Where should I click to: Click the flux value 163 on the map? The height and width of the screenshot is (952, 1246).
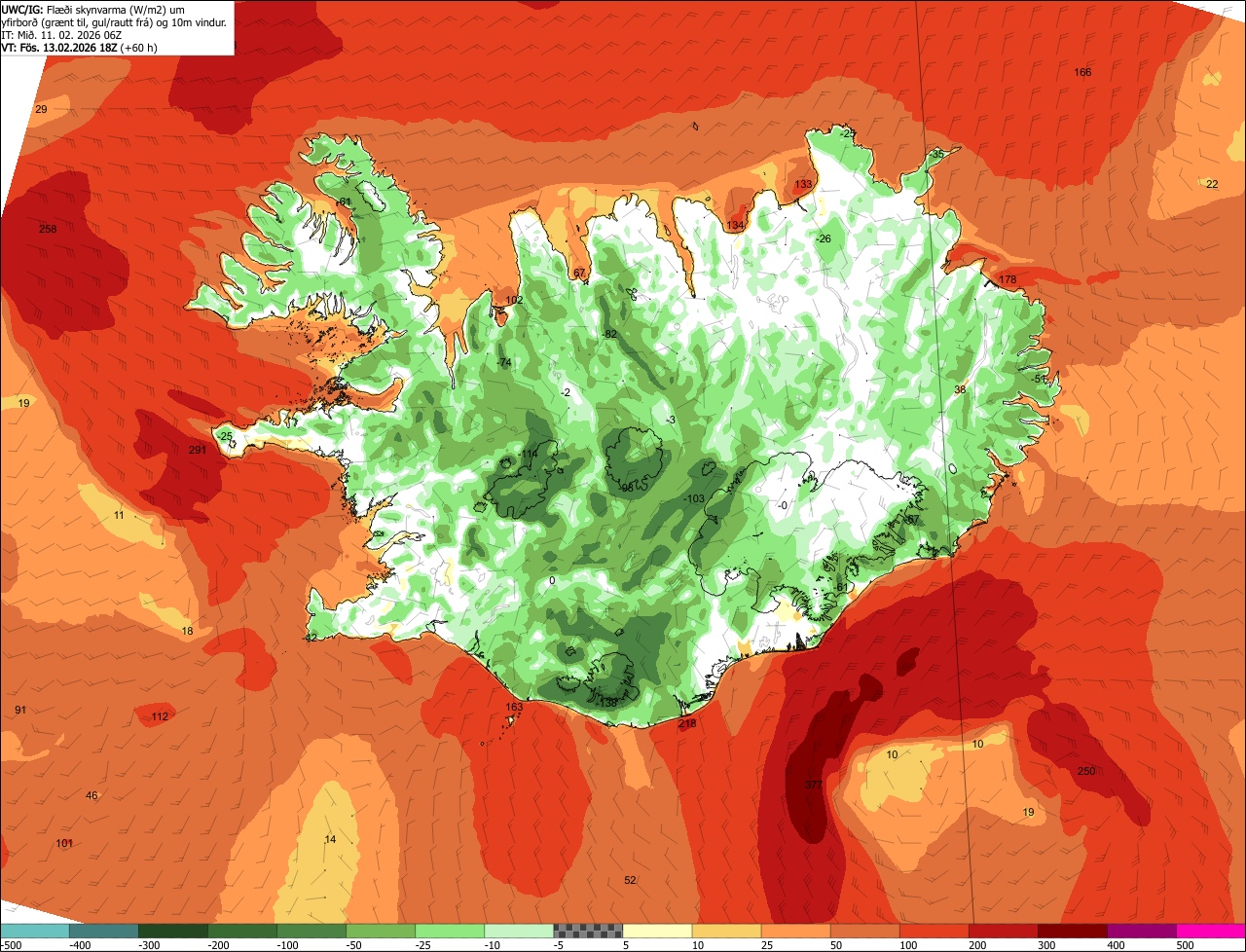tap(514, 707)
